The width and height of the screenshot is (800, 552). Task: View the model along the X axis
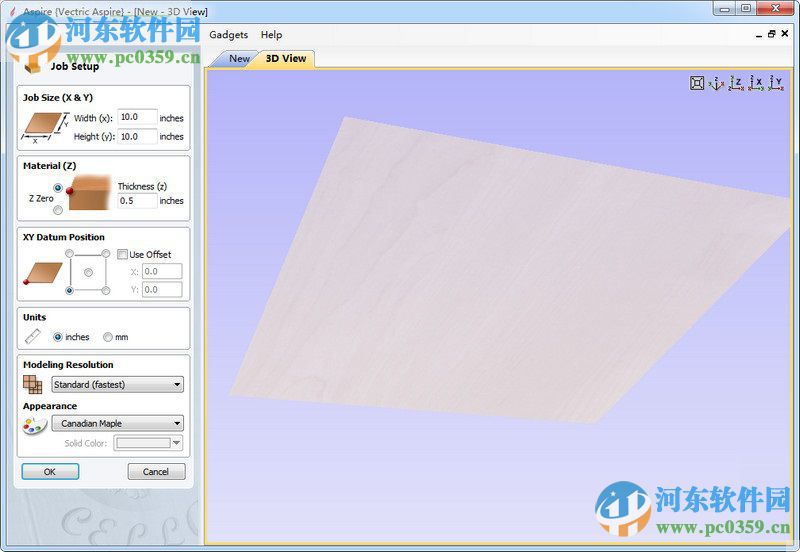756,83
